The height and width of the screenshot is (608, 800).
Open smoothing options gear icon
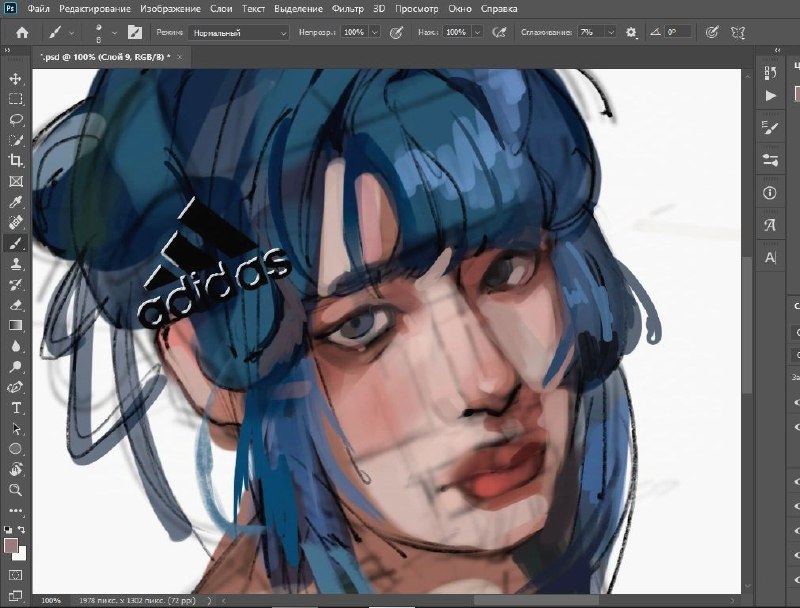pyautogui.click(x=631, y=33)
